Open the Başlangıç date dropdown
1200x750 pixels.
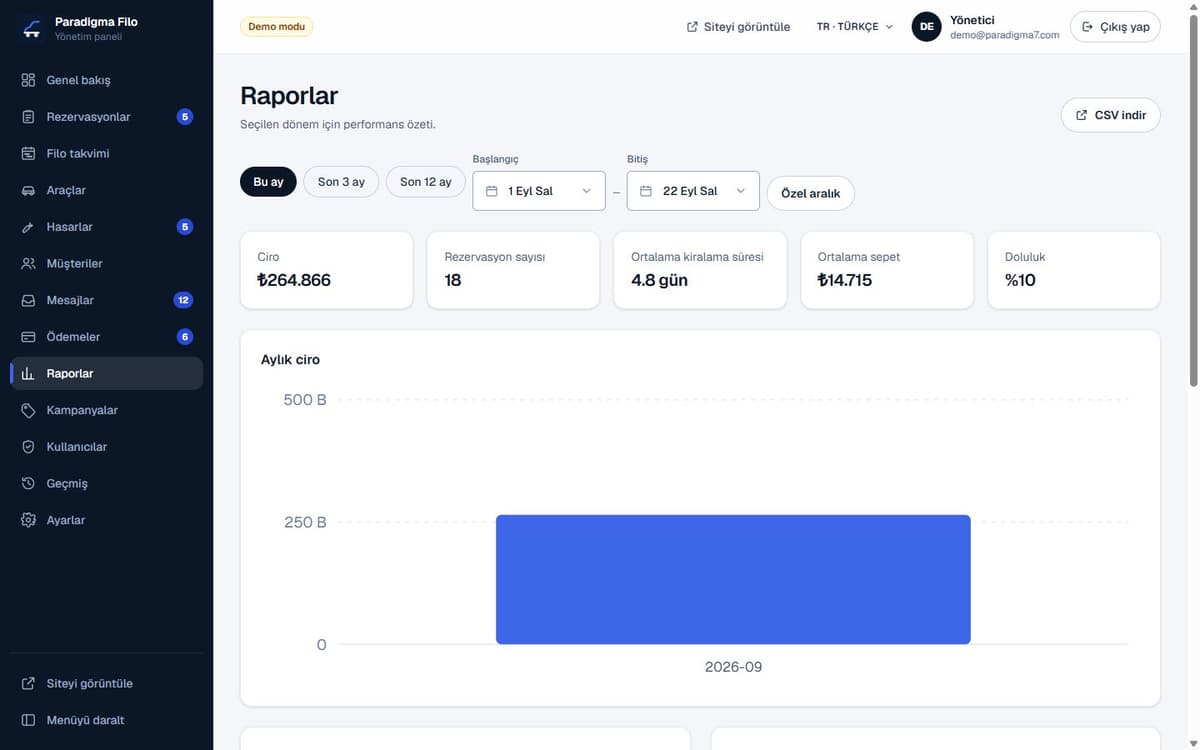pos(539,191)
